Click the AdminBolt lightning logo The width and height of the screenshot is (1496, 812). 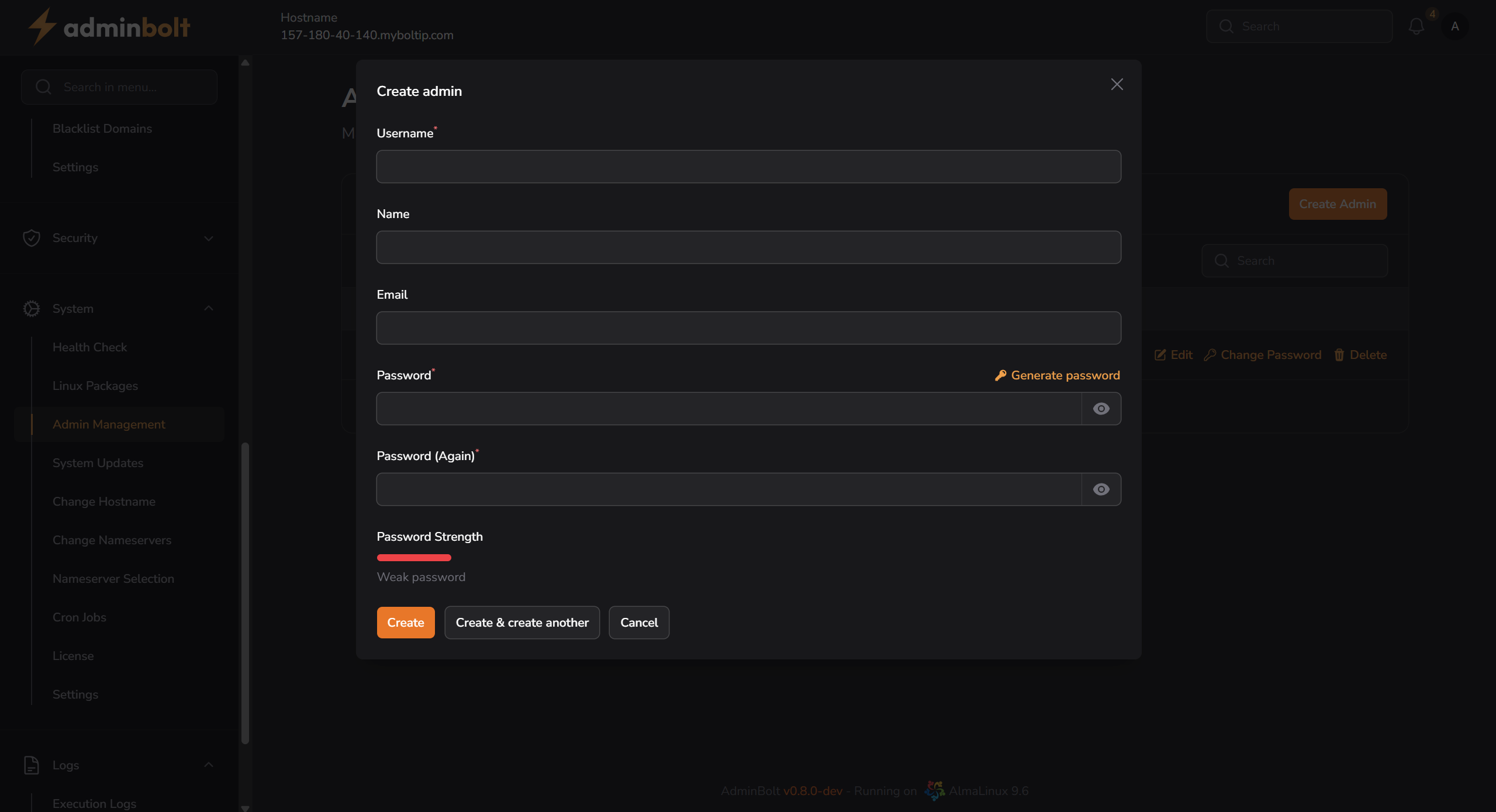[41, 26]
